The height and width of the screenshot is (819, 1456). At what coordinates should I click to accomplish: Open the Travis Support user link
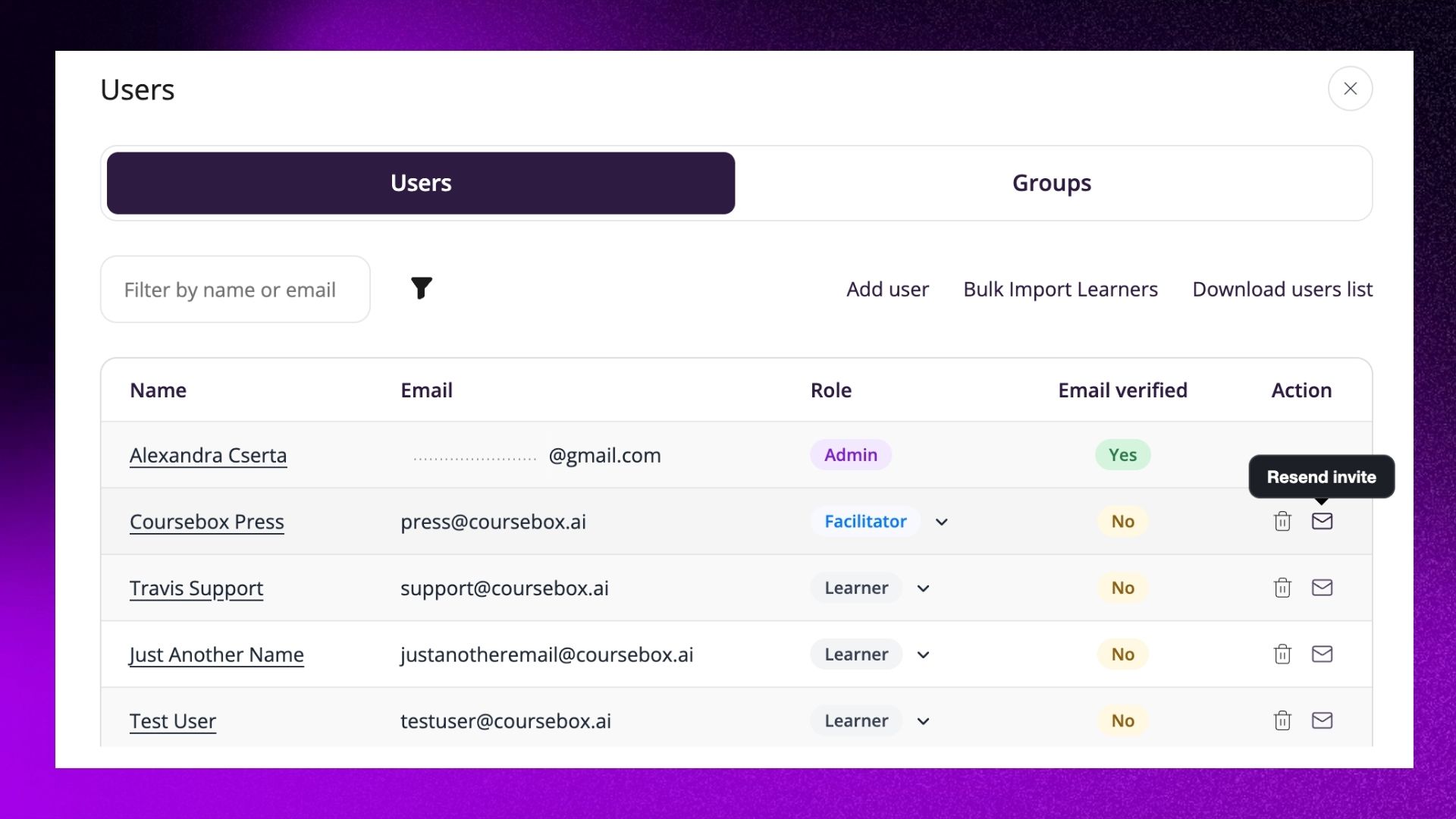196,588
